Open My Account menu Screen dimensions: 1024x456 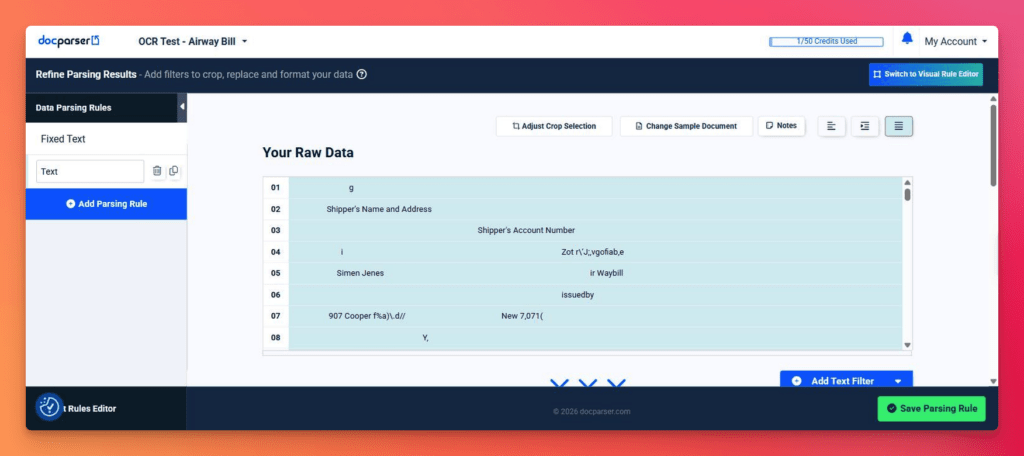955,41
